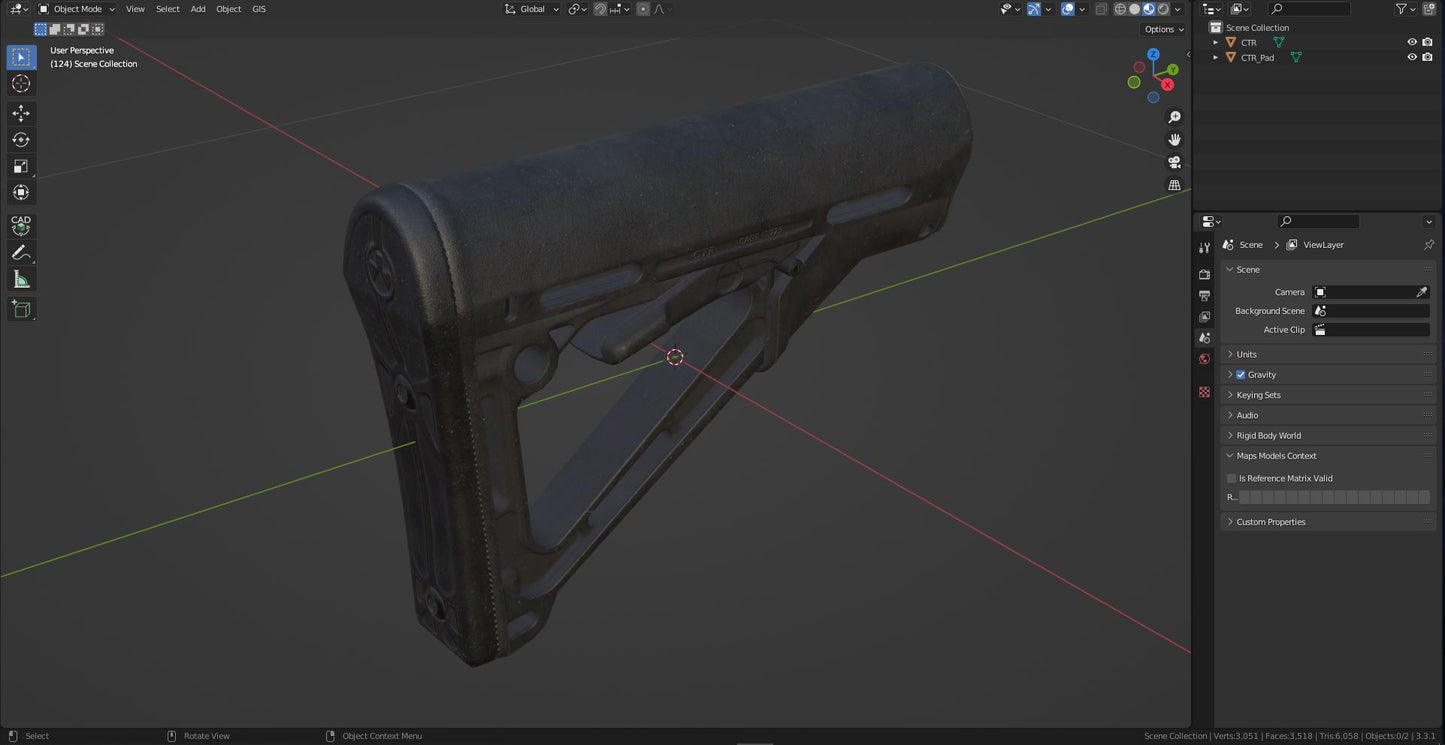Expand the Units panel
The image size is (1445, 745).
pos(1246,354)
